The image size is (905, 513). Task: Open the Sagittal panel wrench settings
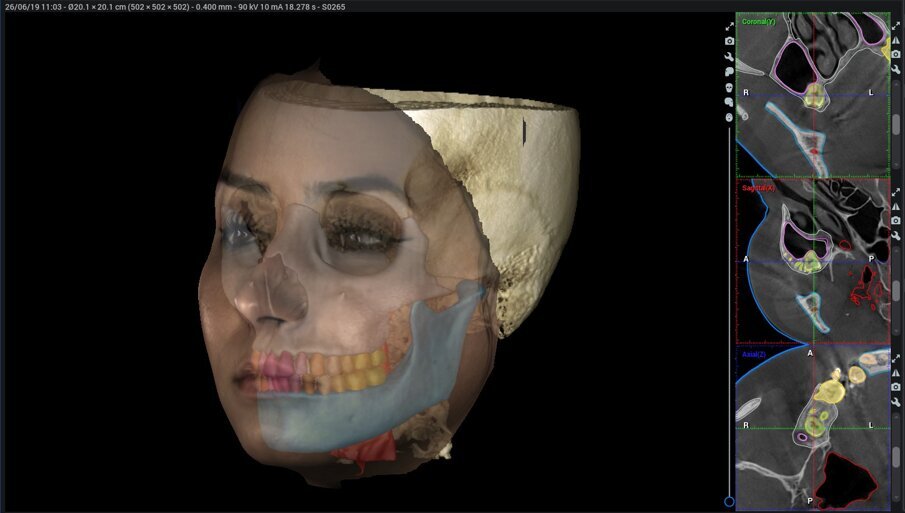click(x=896, y=235)
